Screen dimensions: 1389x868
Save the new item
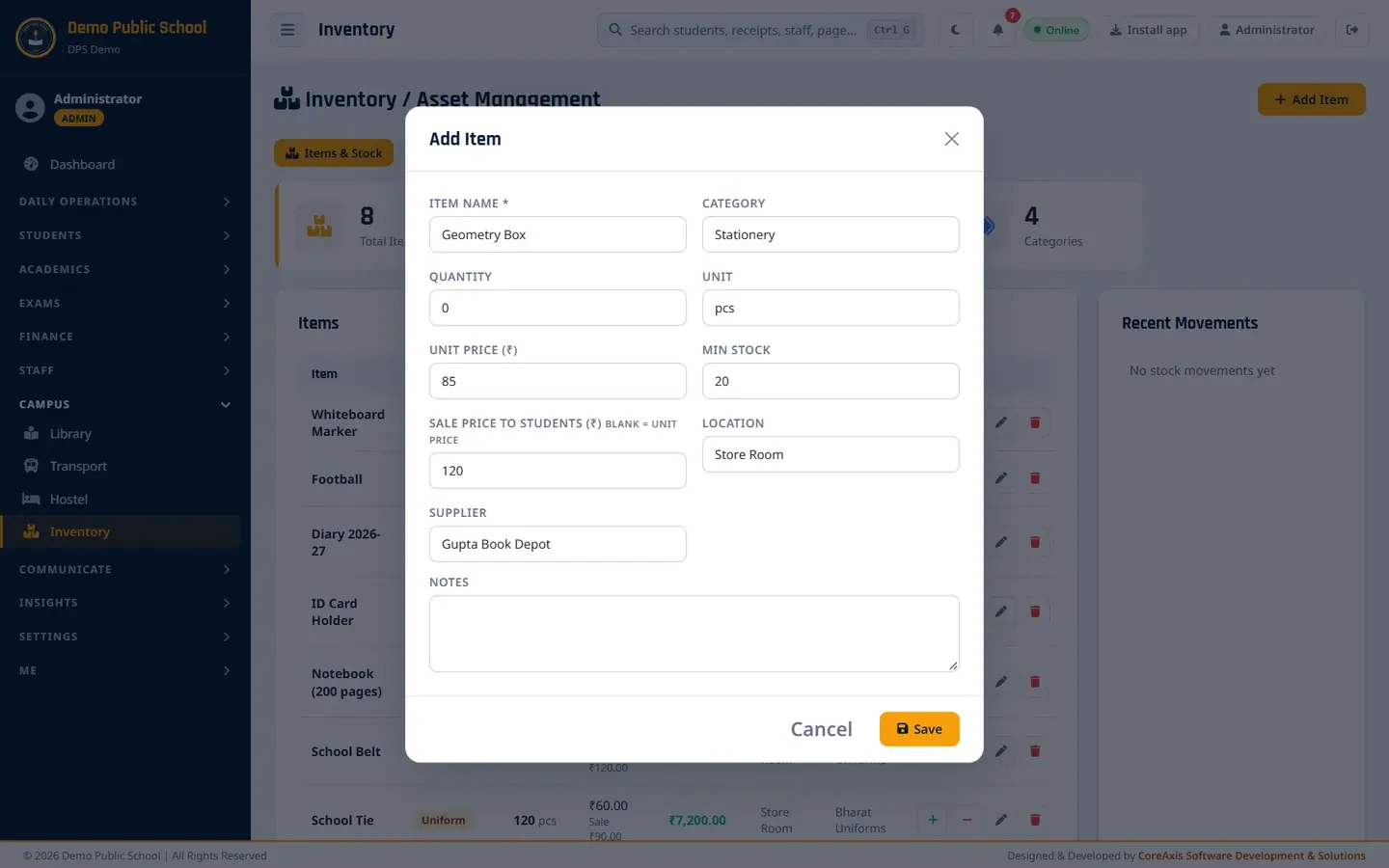(919, 729)
